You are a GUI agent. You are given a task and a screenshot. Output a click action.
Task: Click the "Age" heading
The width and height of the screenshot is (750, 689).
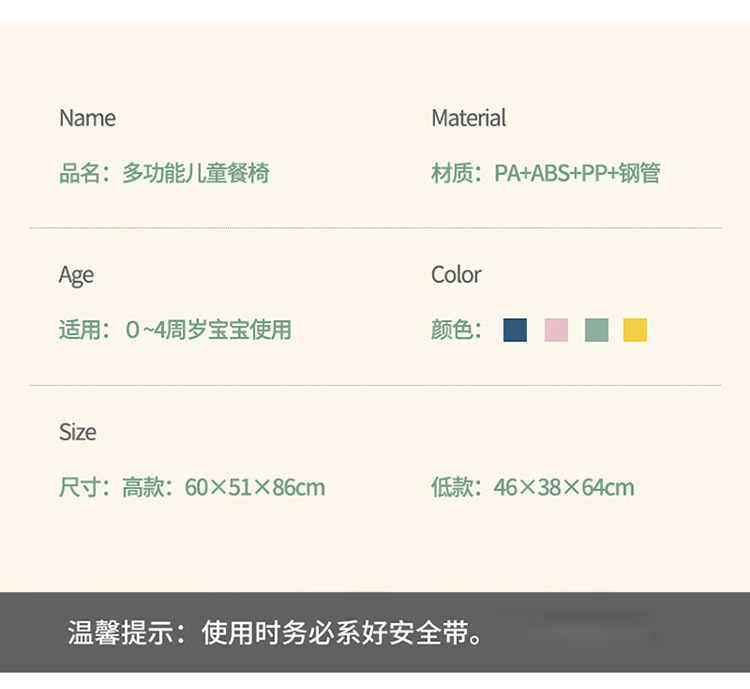(76, 275)
